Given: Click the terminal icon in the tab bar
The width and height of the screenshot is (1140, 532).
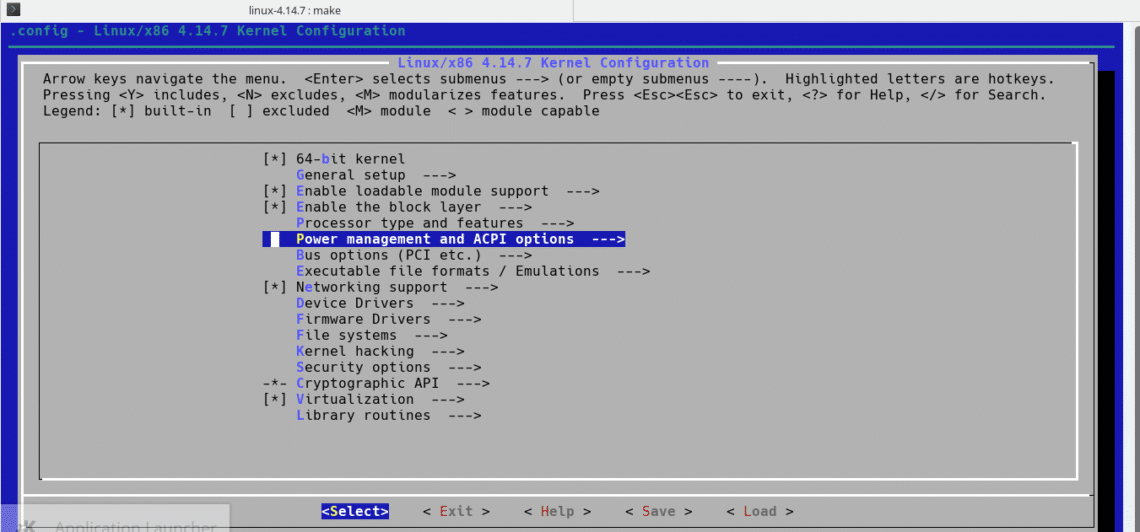Looking at the screenshot, I should pos(12,10).
